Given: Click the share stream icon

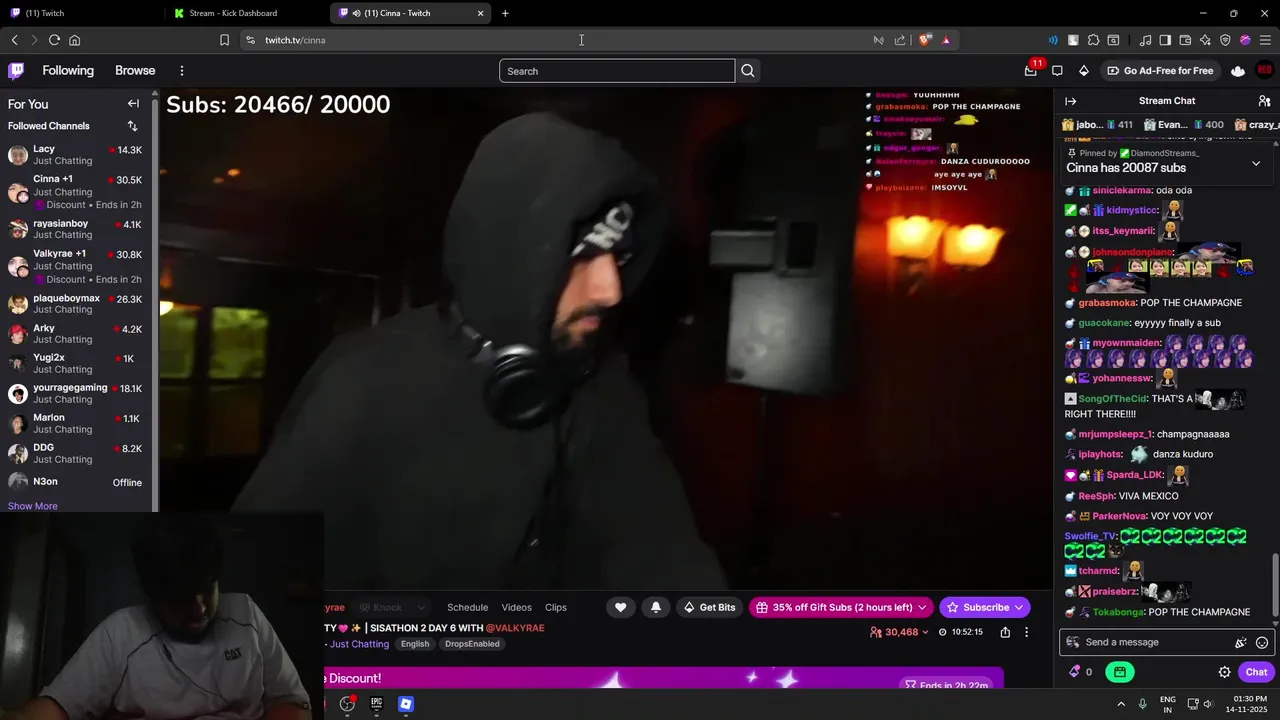Looking at the screenshot, I should 1005,632.
